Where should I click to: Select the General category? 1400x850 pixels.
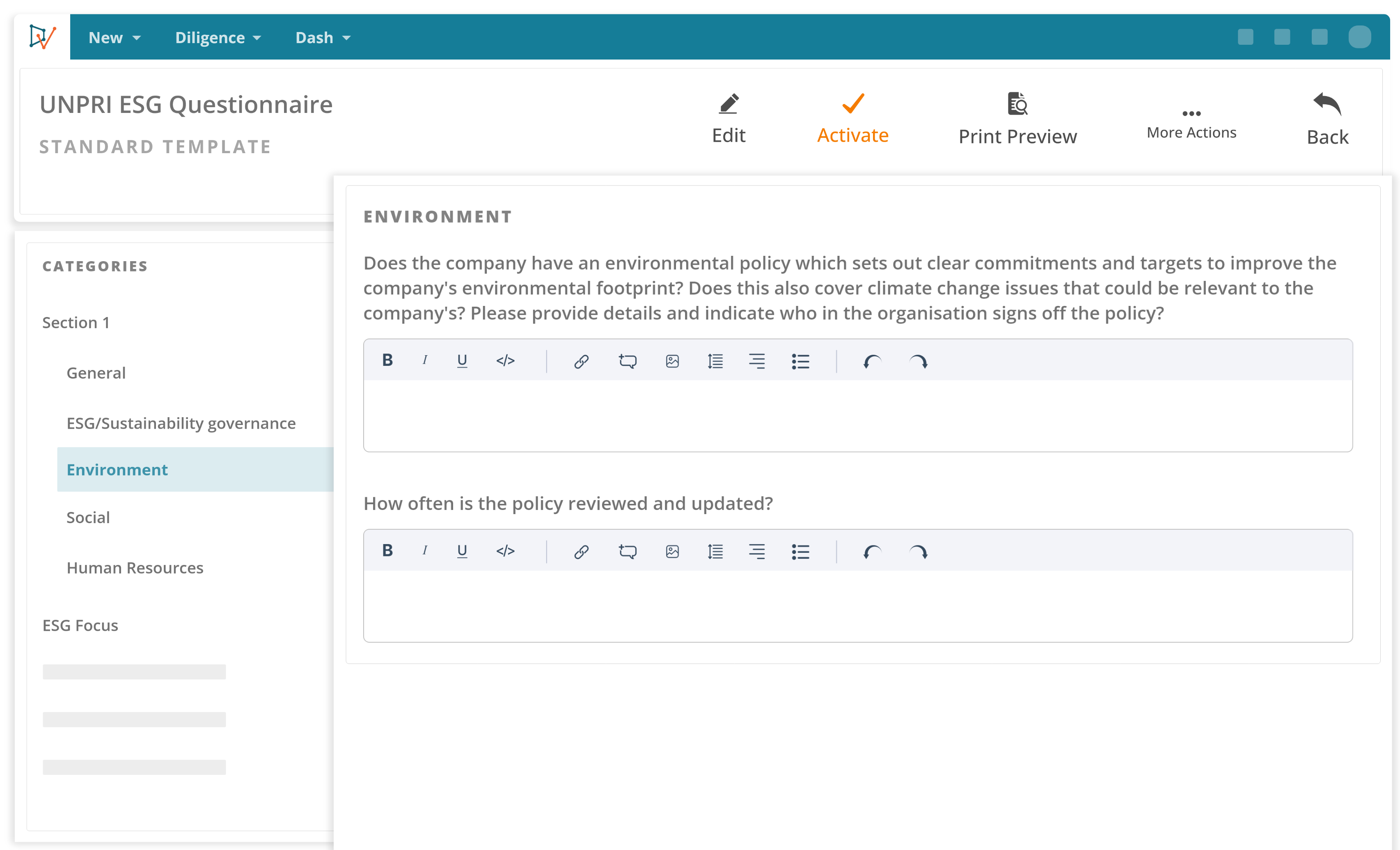(96, 372)
